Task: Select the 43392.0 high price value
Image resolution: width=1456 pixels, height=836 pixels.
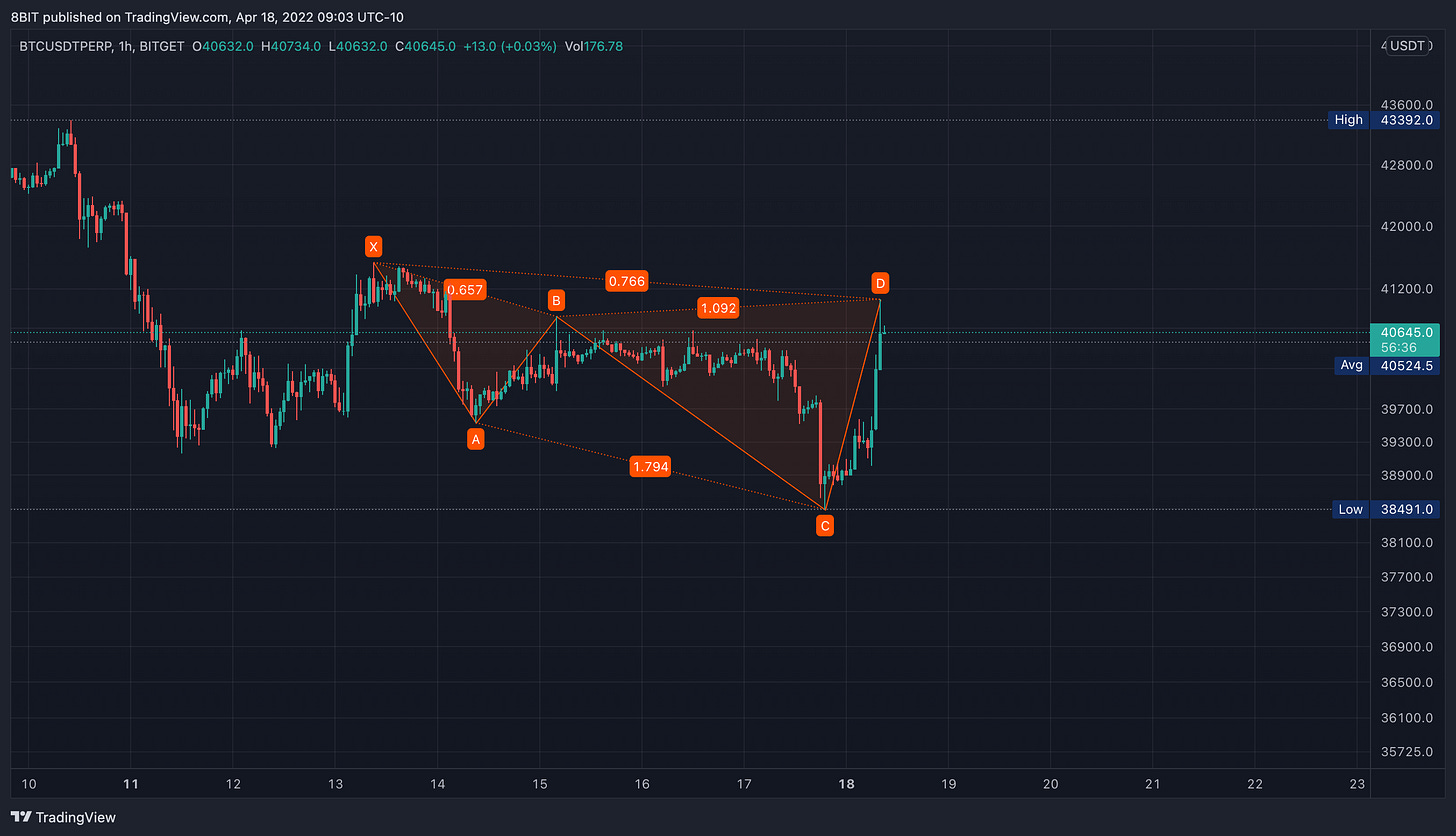Action: point(1407,120)
